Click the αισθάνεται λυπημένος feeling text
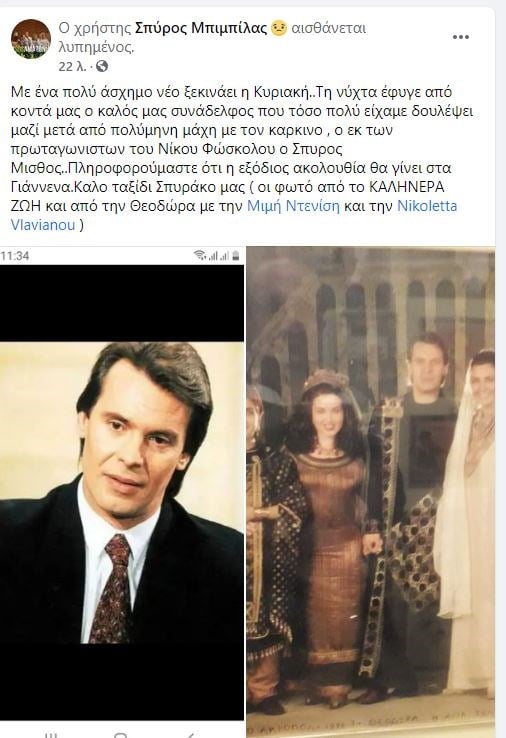Viewport: 506px width, 738px height. 212,38
